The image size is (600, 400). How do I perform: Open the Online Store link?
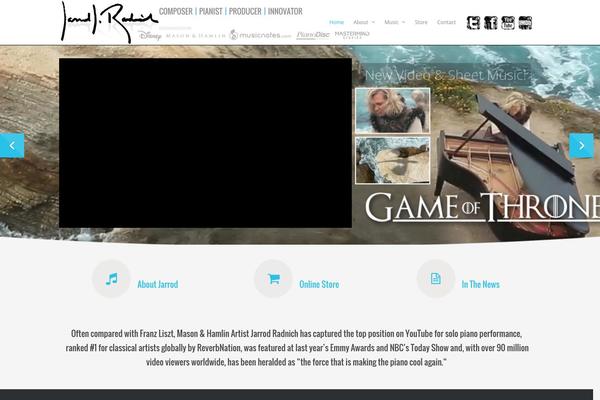point(319,284)
